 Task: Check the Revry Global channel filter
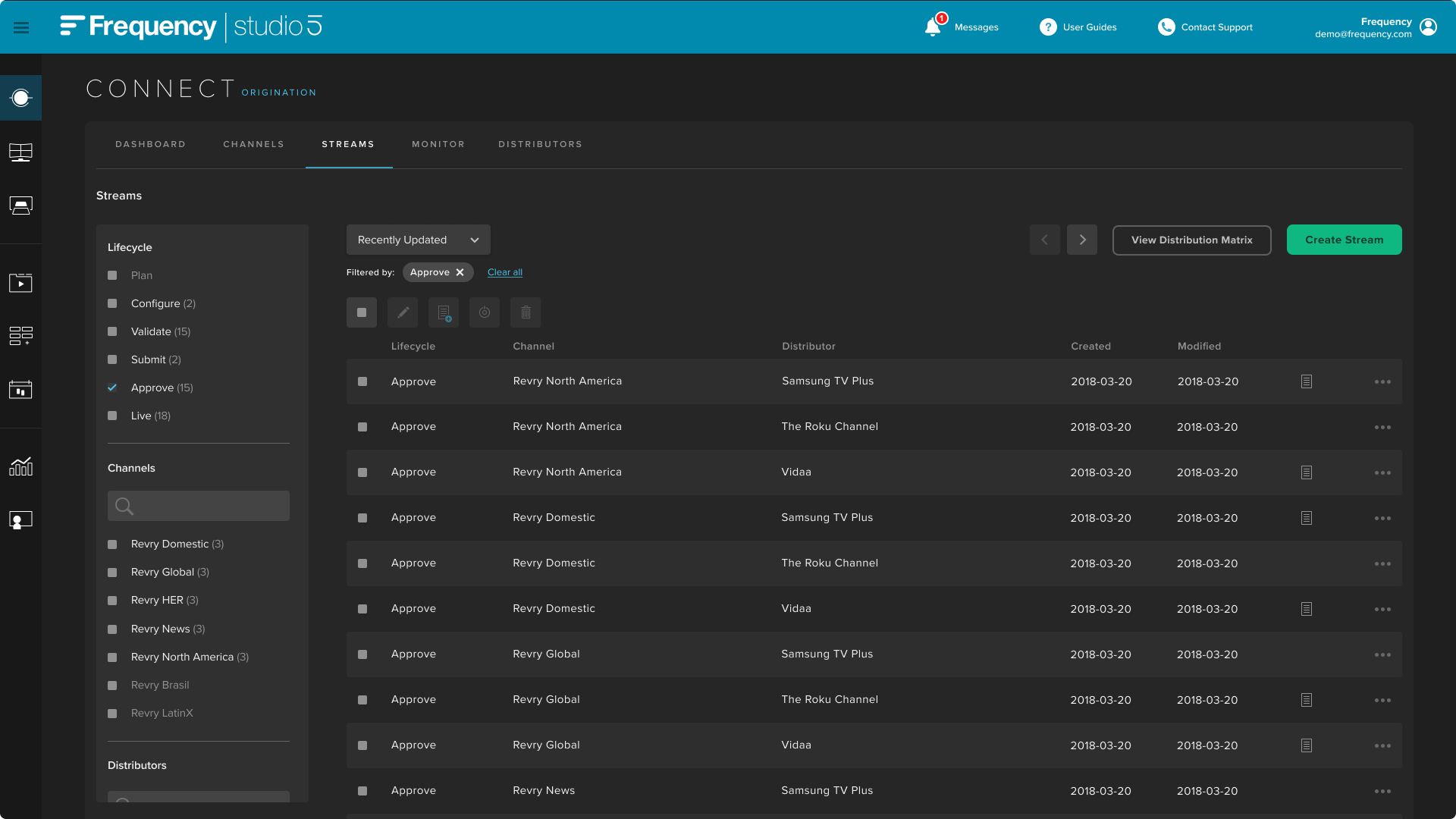tap(112, 573)
